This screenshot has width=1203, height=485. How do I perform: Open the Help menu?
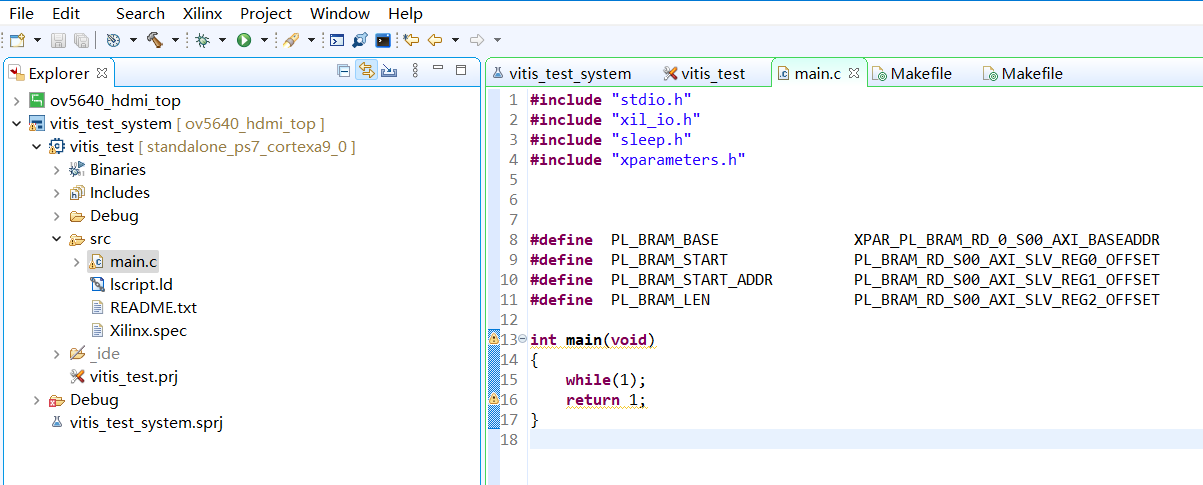click(x=405, y=13)
